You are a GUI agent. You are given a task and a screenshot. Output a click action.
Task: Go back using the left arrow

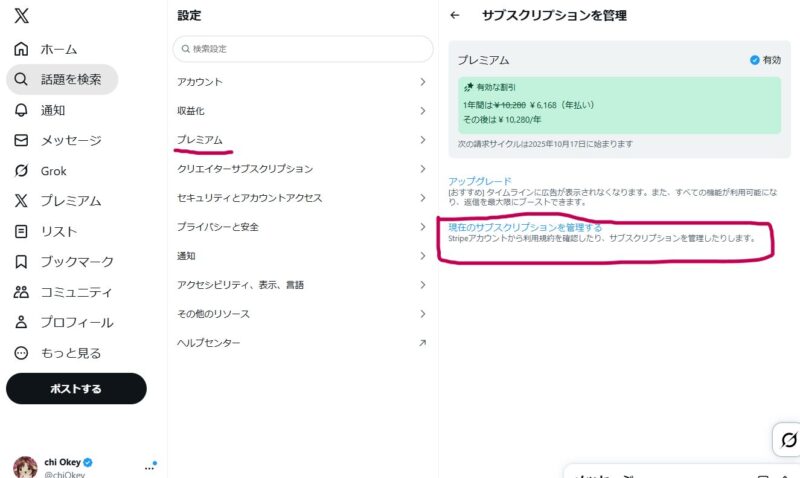pyautogui.click(x=455, y=16)
